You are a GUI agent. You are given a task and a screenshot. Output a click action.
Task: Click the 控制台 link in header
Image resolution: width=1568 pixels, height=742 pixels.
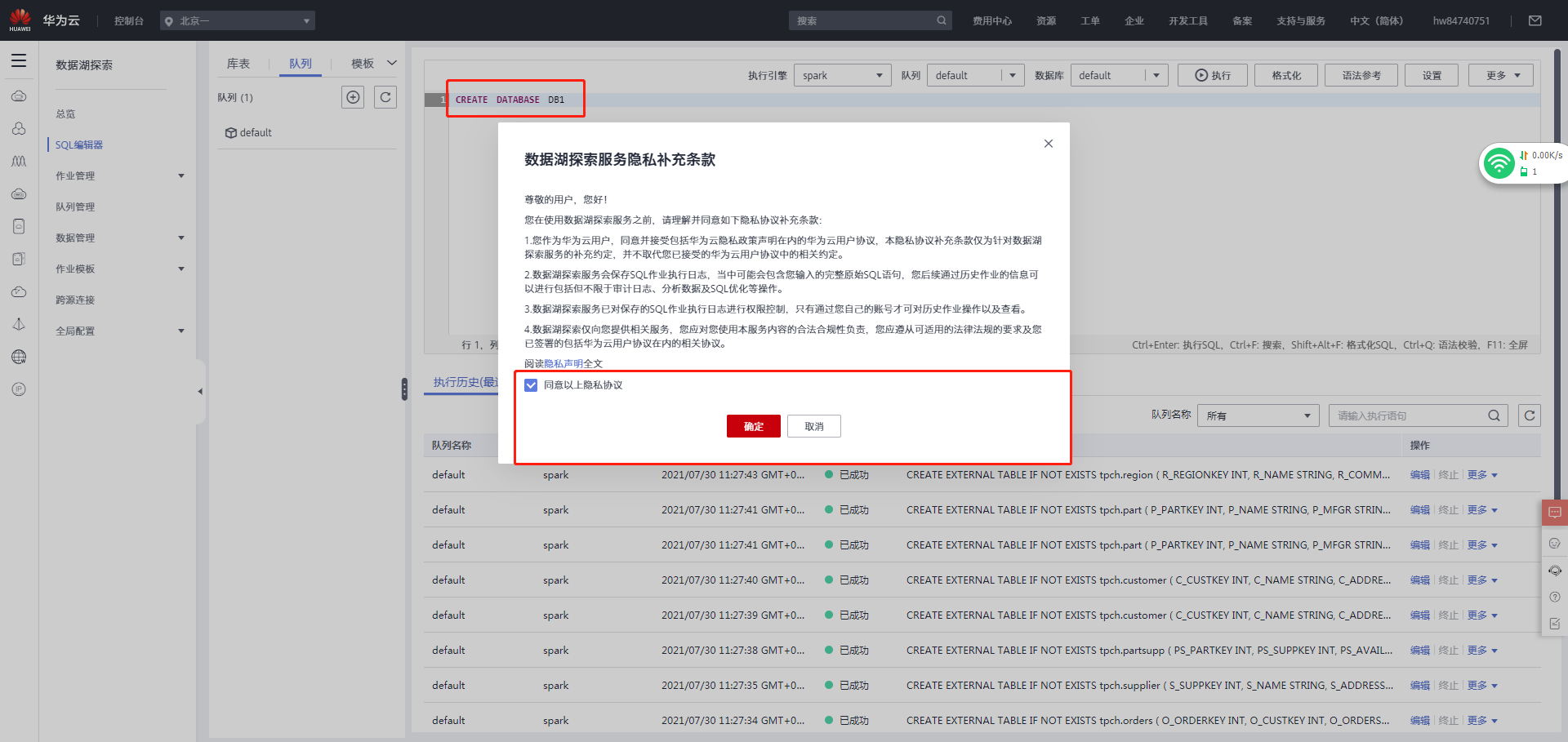(x=129, y=20)
